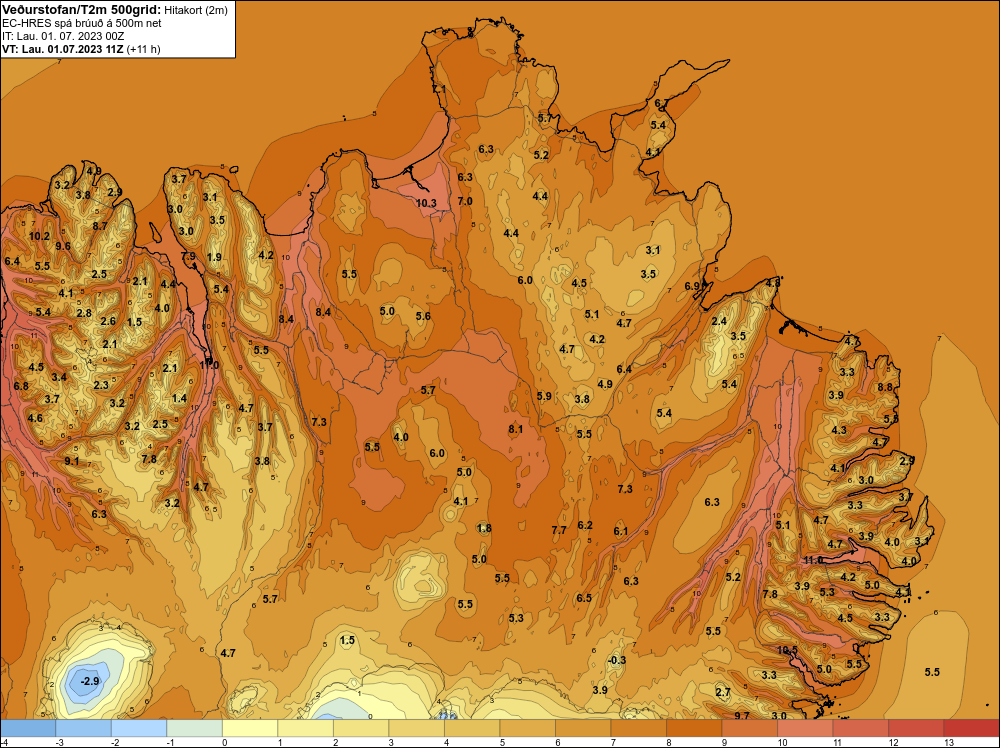Pick the legend swatch between -4 and -3
1000x748 pixels.
[28, 728]
